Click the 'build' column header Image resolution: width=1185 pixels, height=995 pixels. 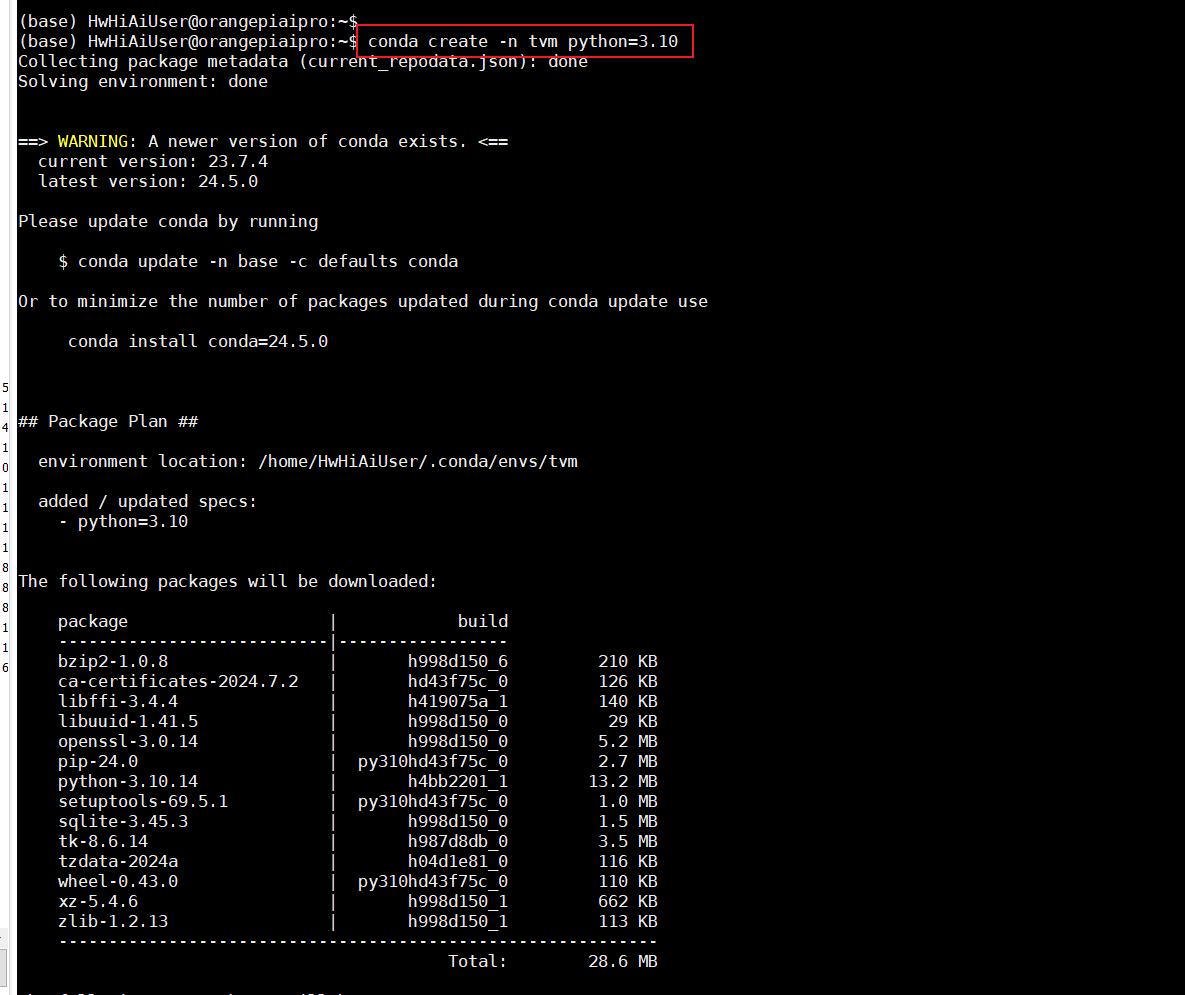[x=483, y=621]
